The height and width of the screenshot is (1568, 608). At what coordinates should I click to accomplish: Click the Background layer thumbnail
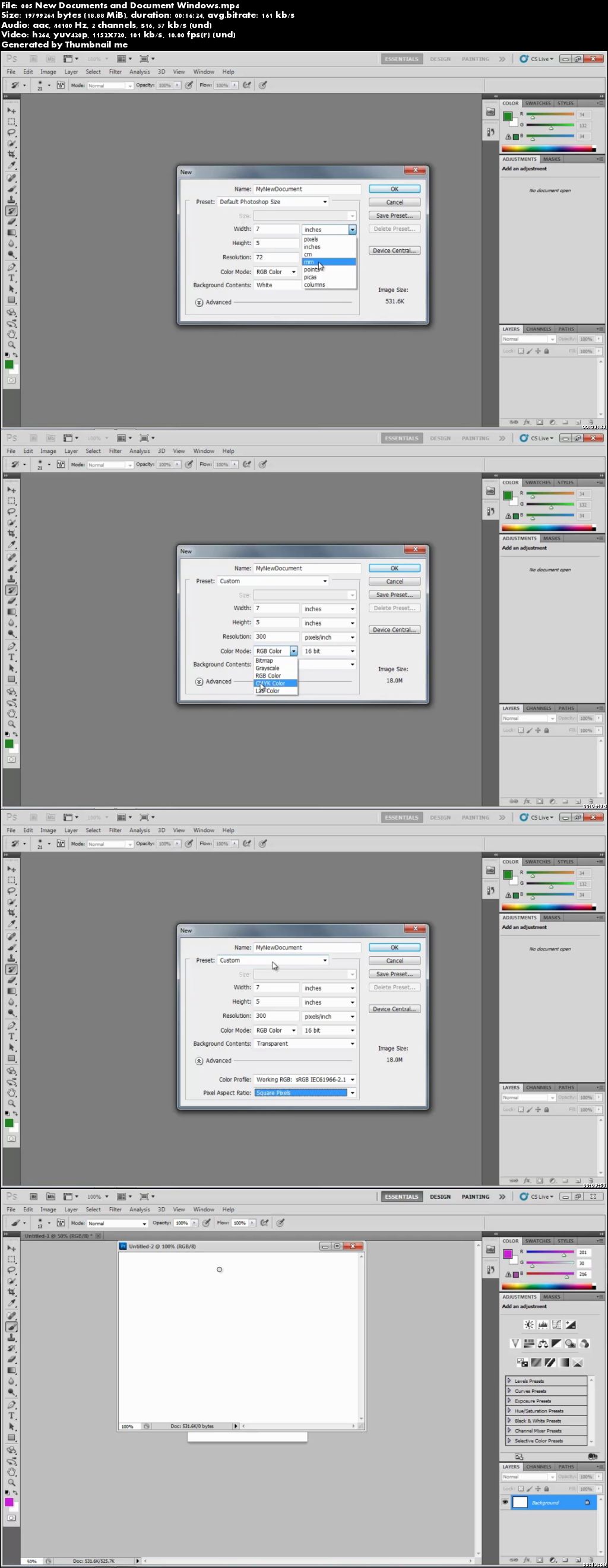520,1502
